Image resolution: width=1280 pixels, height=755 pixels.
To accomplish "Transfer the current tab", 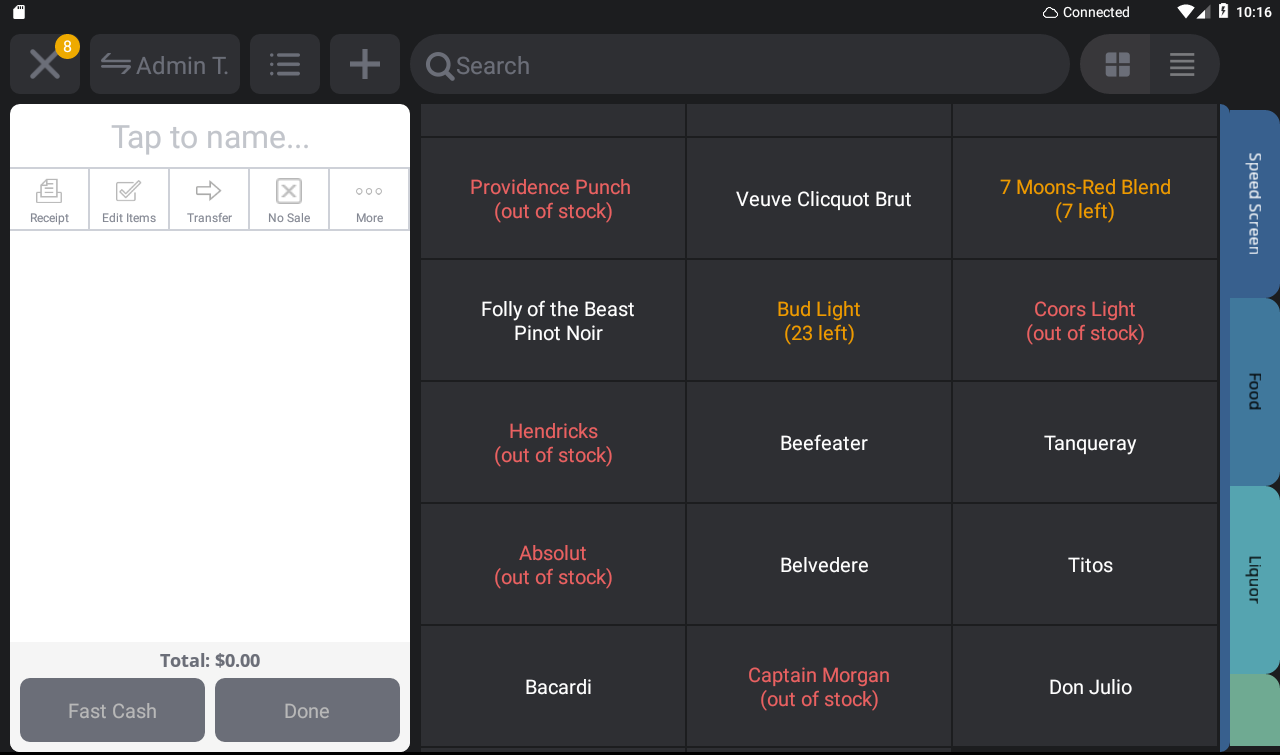I will tap(209, 200).
